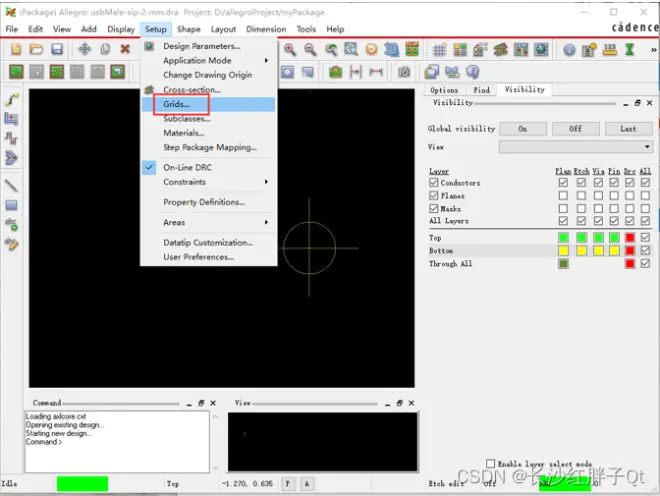Click the camera snapshot toolbar icon
660x496 pixels.
tap(404, 72)
